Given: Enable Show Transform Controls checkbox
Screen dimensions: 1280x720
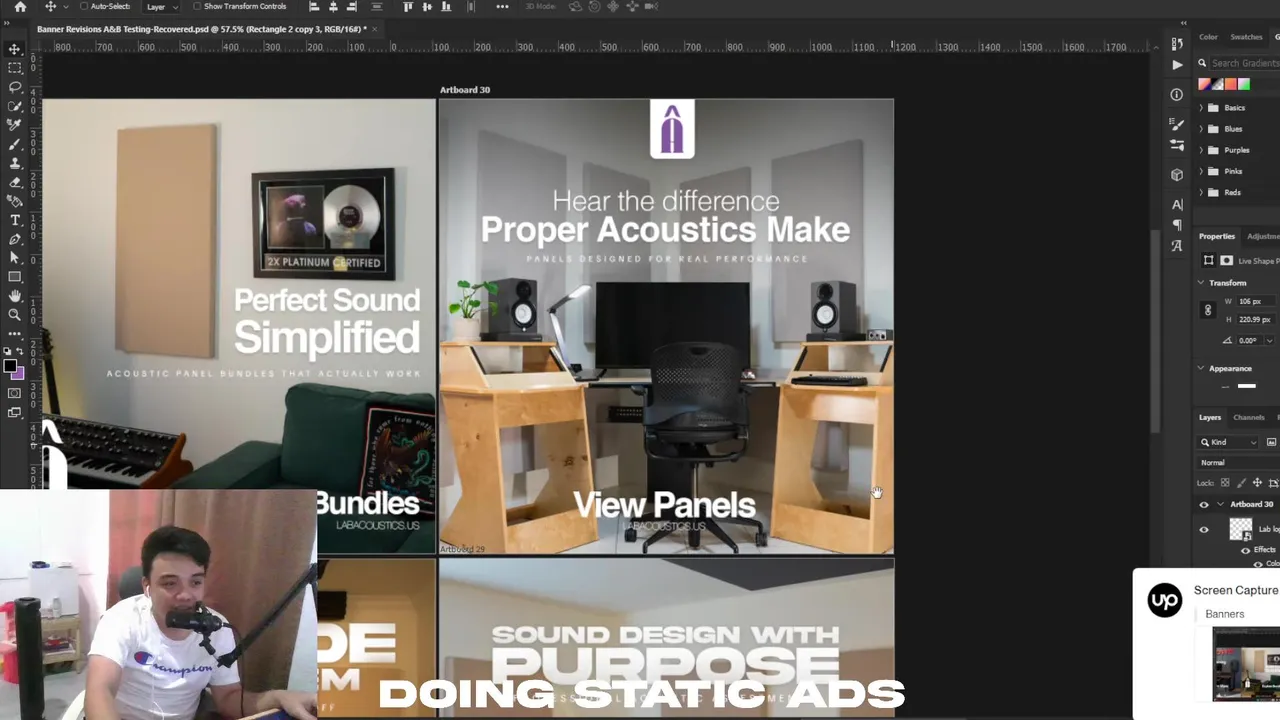Looking at the screenshot, I should tap(197, 7).
